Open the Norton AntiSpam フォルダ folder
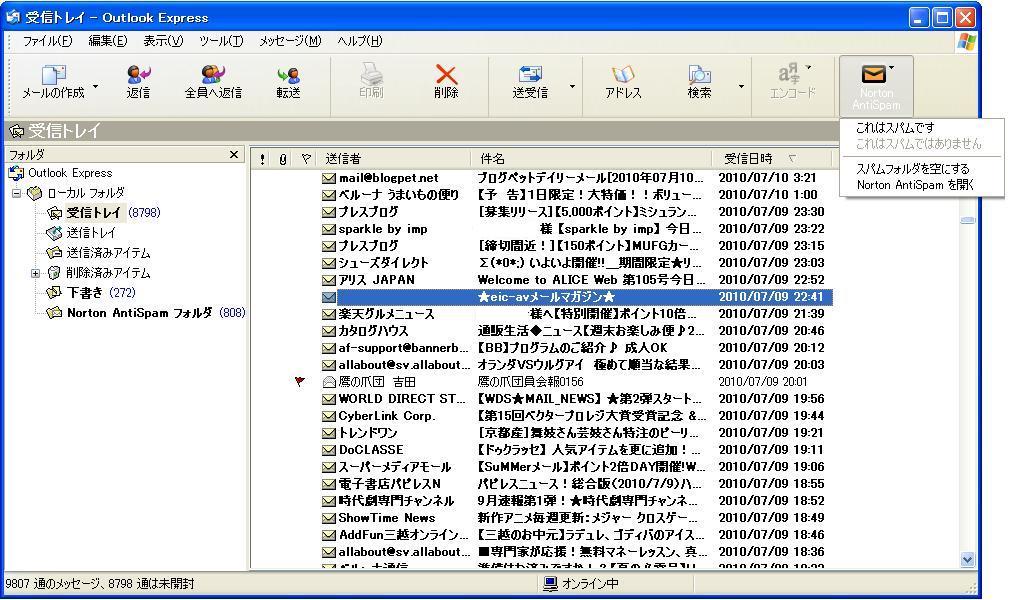 pos(139,313)
